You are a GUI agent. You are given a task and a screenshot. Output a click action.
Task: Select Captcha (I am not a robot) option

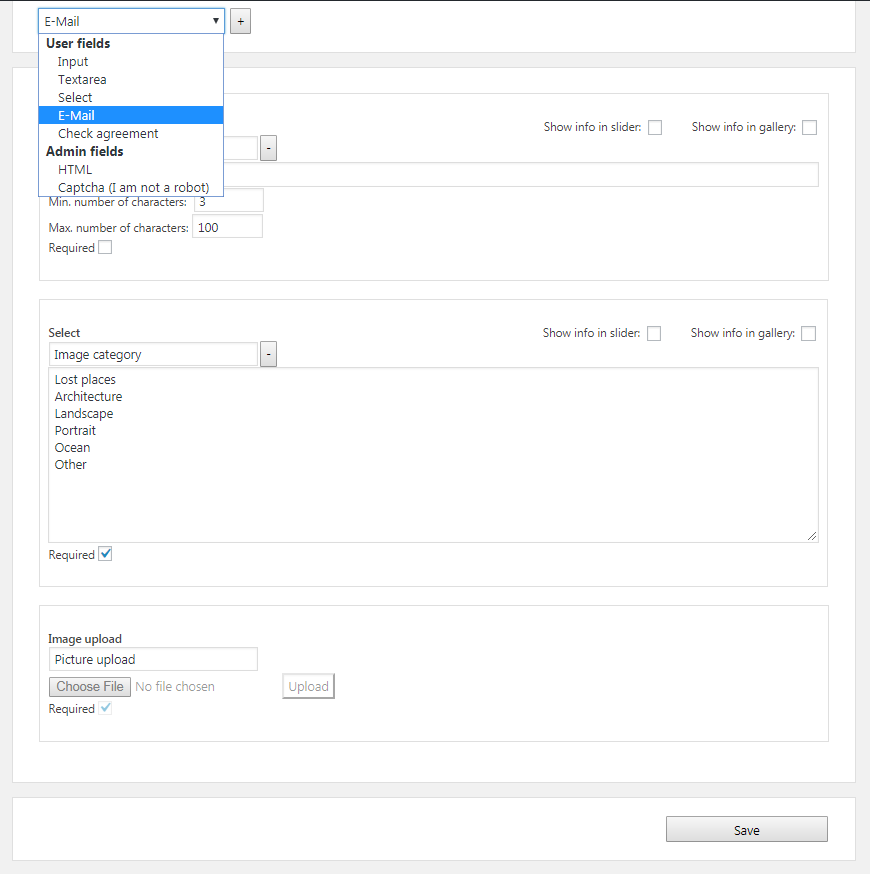click(x=133, y=188)
